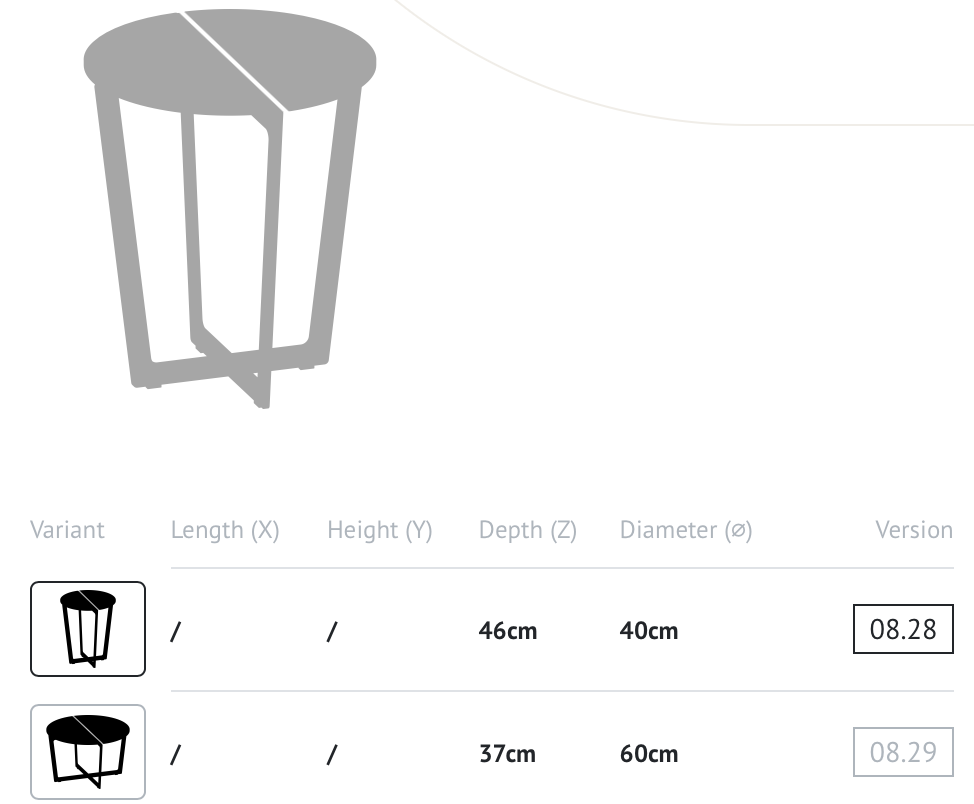Click the Diameter (⌀) column header
The width and height of the screenshot is (974, 804).
coord(686,530)
